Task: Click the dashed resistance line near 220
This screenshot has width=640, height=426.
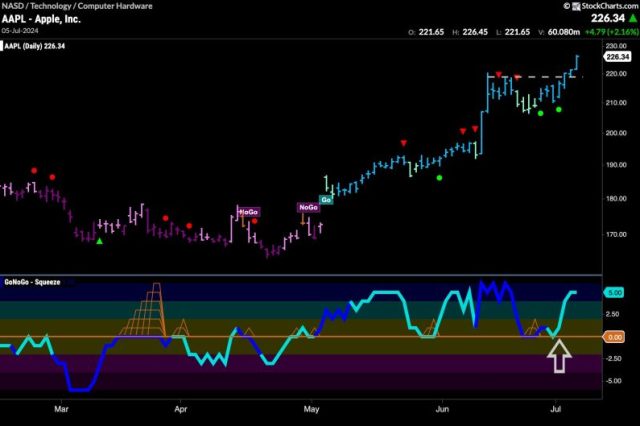Action: 536,77
